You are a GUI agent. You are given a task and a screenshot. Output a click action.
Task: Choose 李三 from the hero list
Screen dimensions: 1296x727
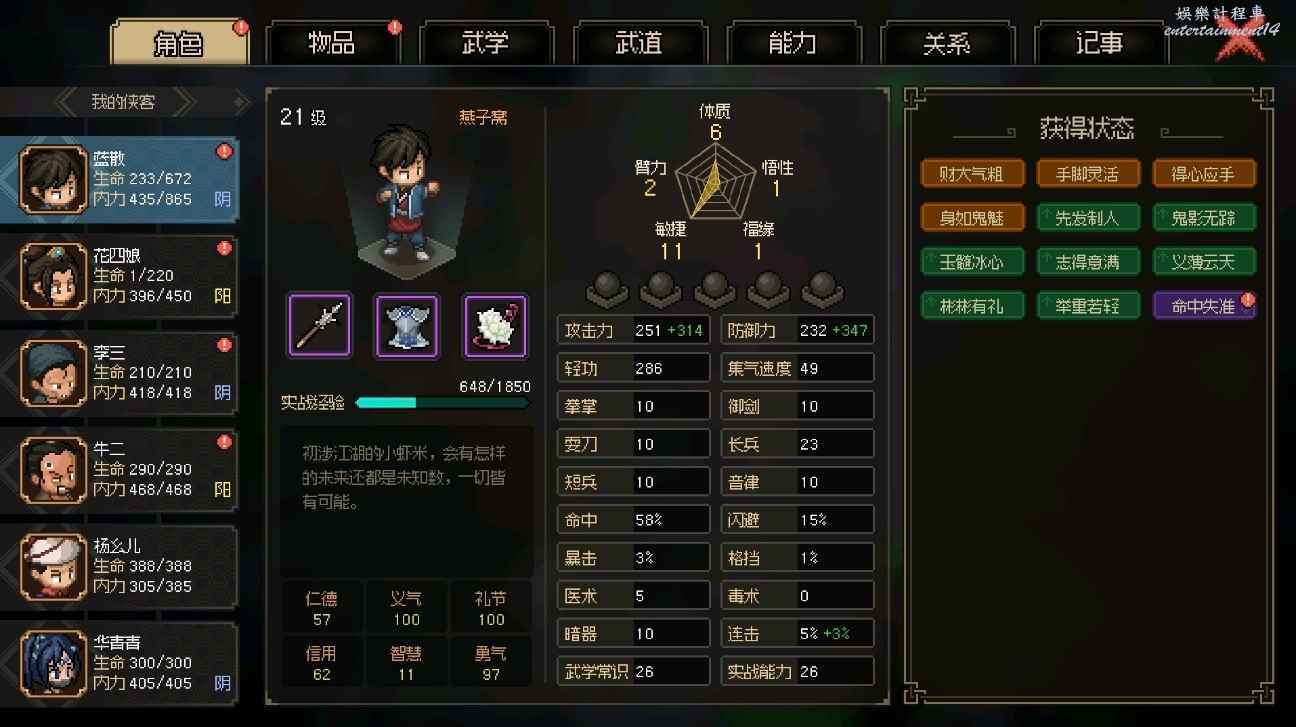pyautogui.click(x=54, y=372)
